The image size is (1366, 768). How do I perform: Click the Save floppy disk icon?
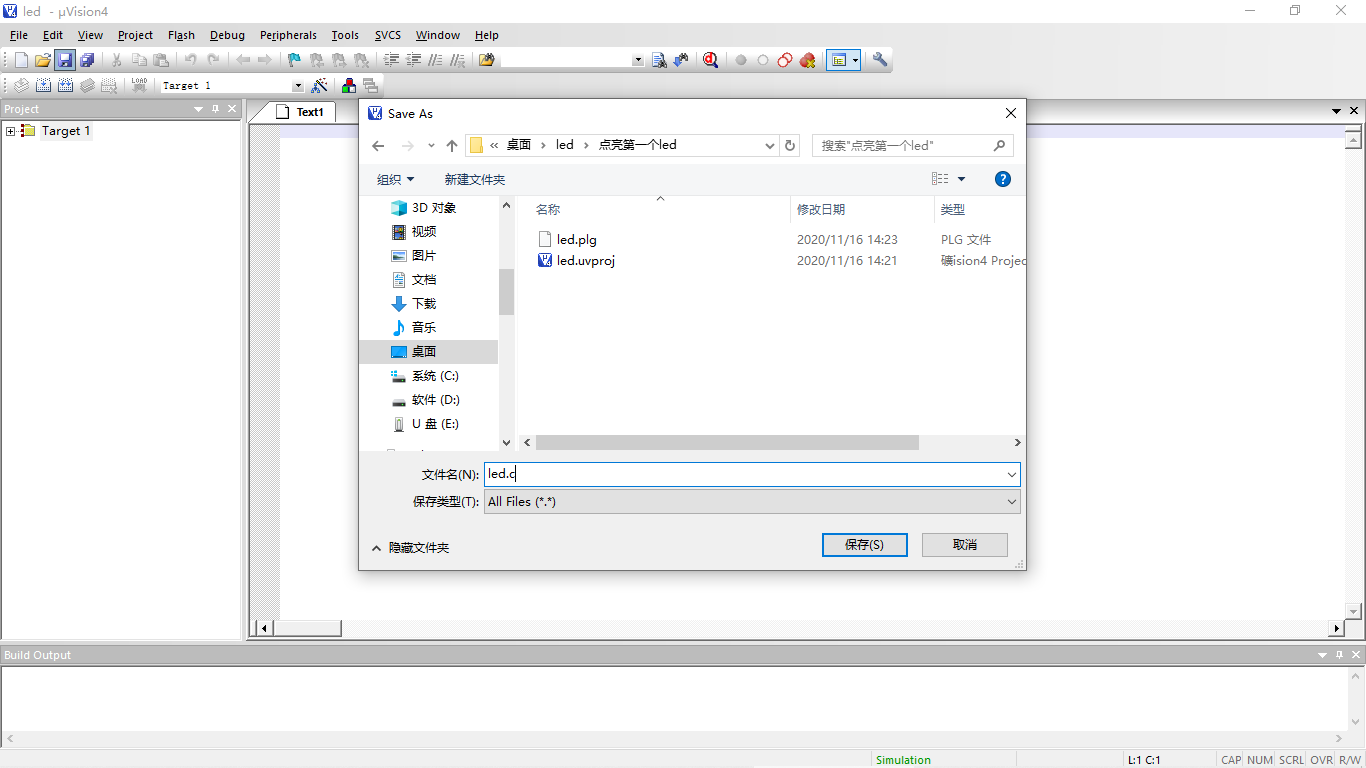point(65,60)
